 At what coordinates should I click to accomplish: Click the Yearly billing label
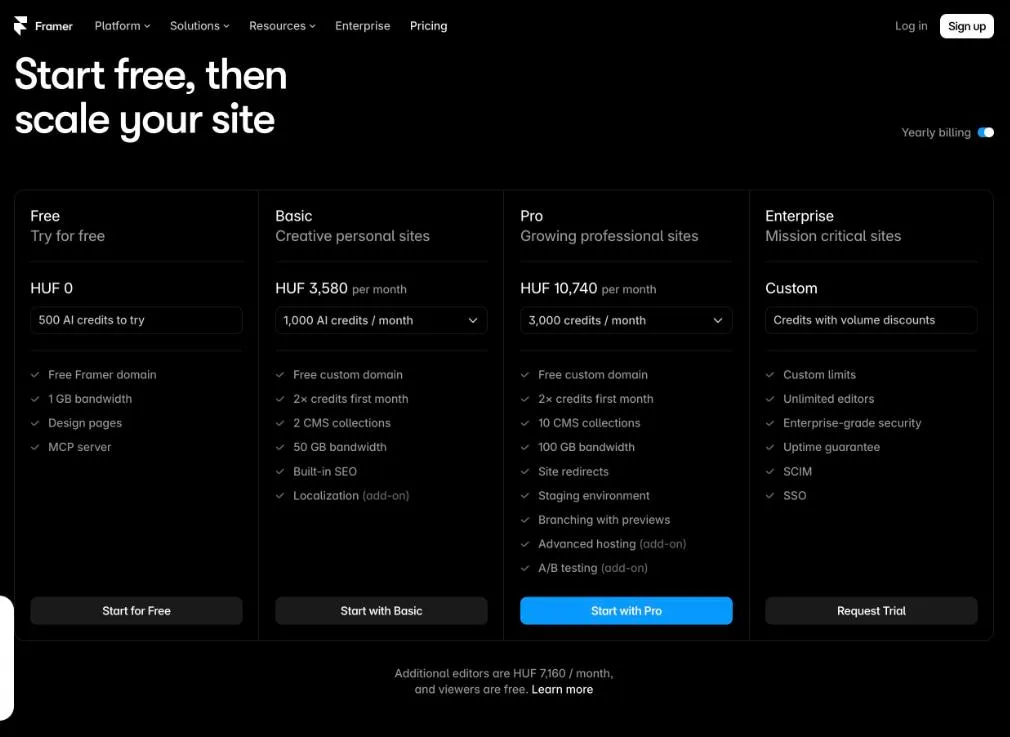tap(936, 132)
